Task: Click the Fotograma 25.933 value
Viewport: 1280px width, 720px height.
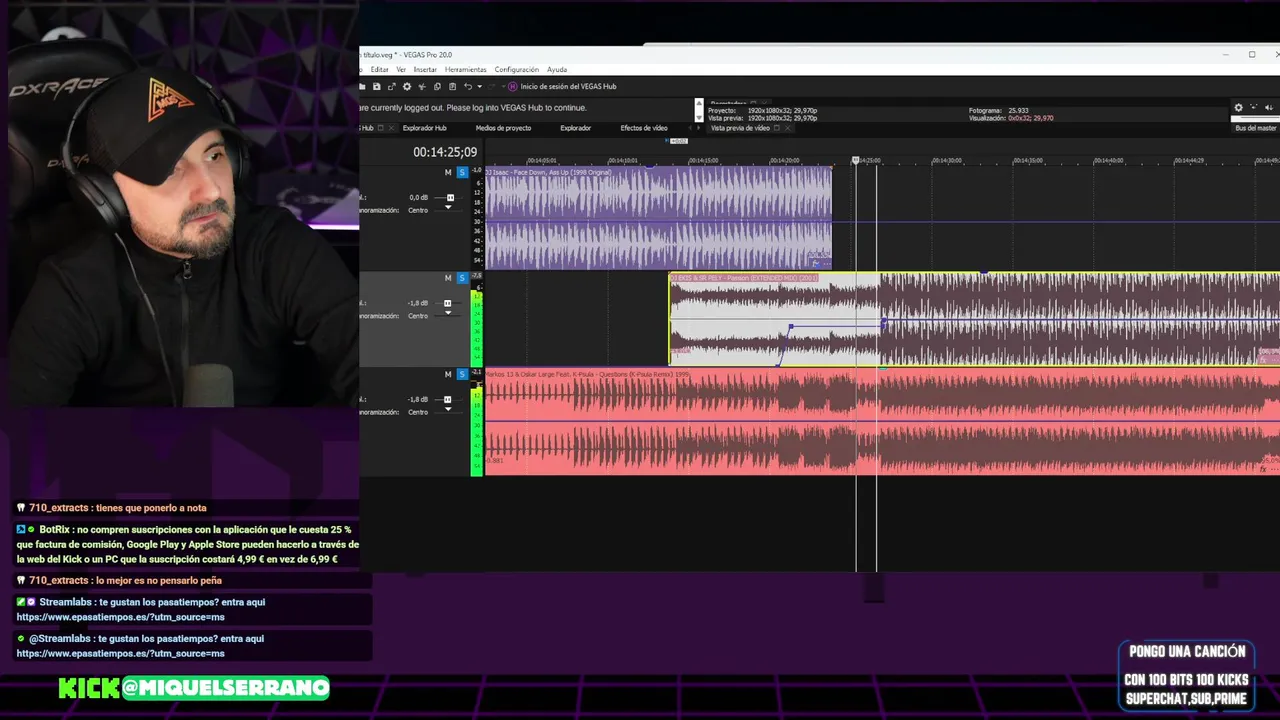Action: point(1018,110)
